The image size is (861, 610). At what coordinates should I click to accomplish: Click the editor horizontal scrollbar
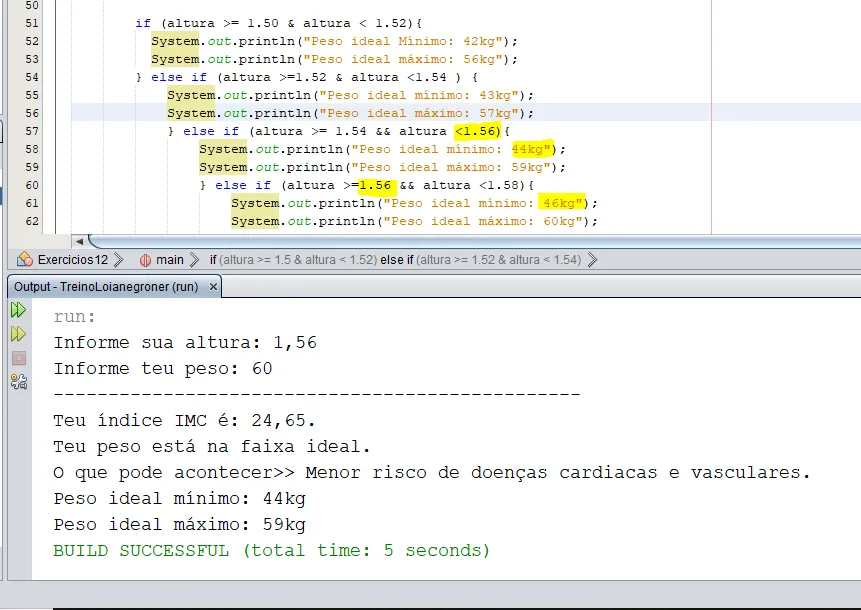pos(475,241)
